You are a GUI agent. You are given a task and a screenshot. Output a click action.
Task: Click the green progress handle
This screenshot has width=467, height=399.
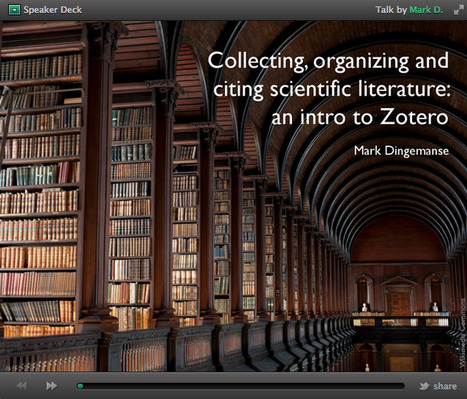coord(80,386)
